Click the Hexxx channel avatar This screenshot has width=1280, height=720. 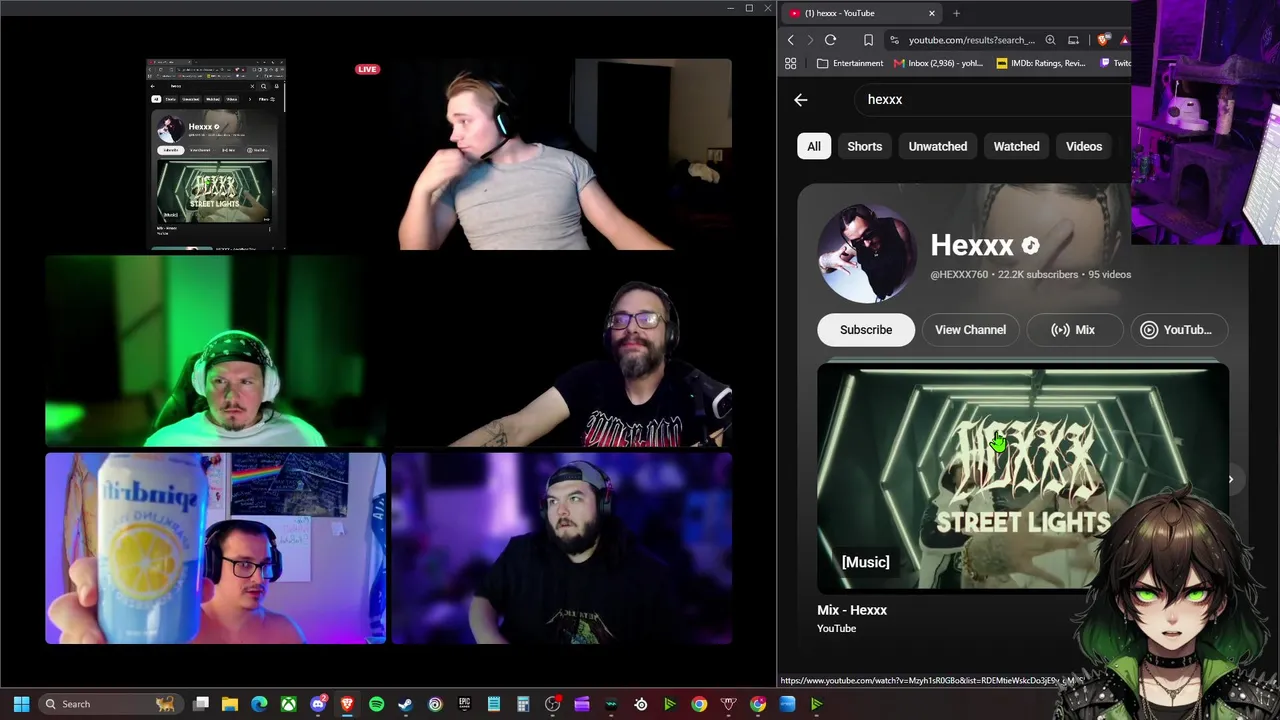[866, 254]
